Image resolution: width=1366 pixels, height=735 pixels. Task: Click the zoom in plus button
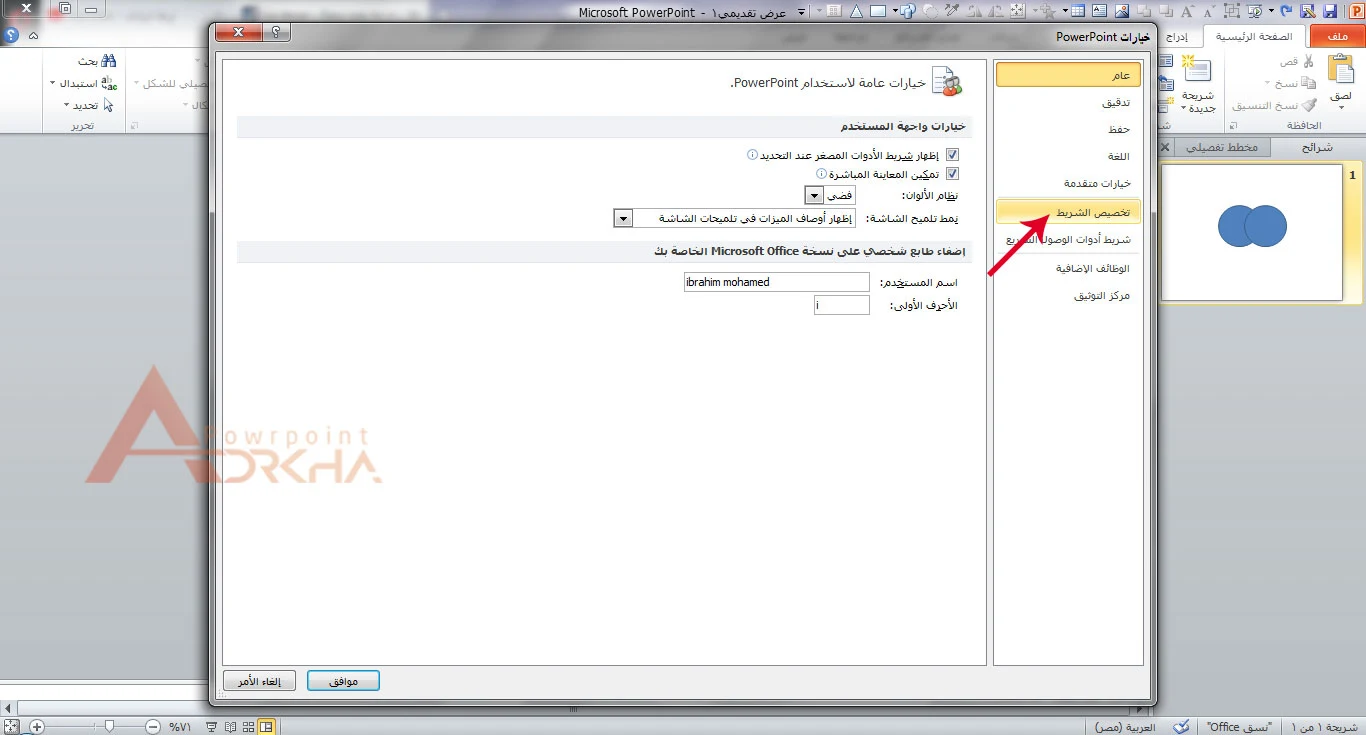click(37, 727)
